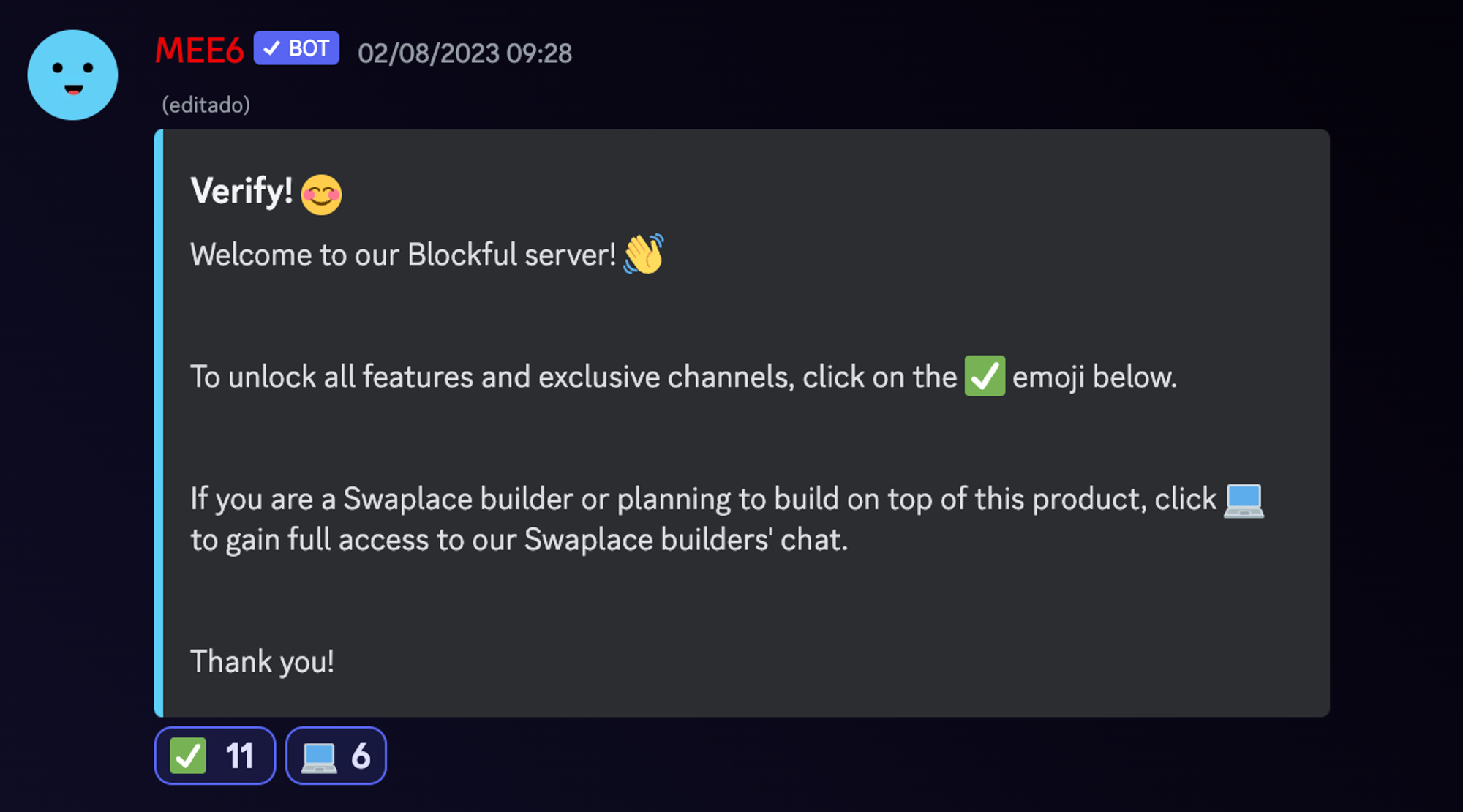Image resolution: width=1463 pixels, height=812 pixels.
Task: Click the blue accent bar on the embed
Action: pos(159,423)
